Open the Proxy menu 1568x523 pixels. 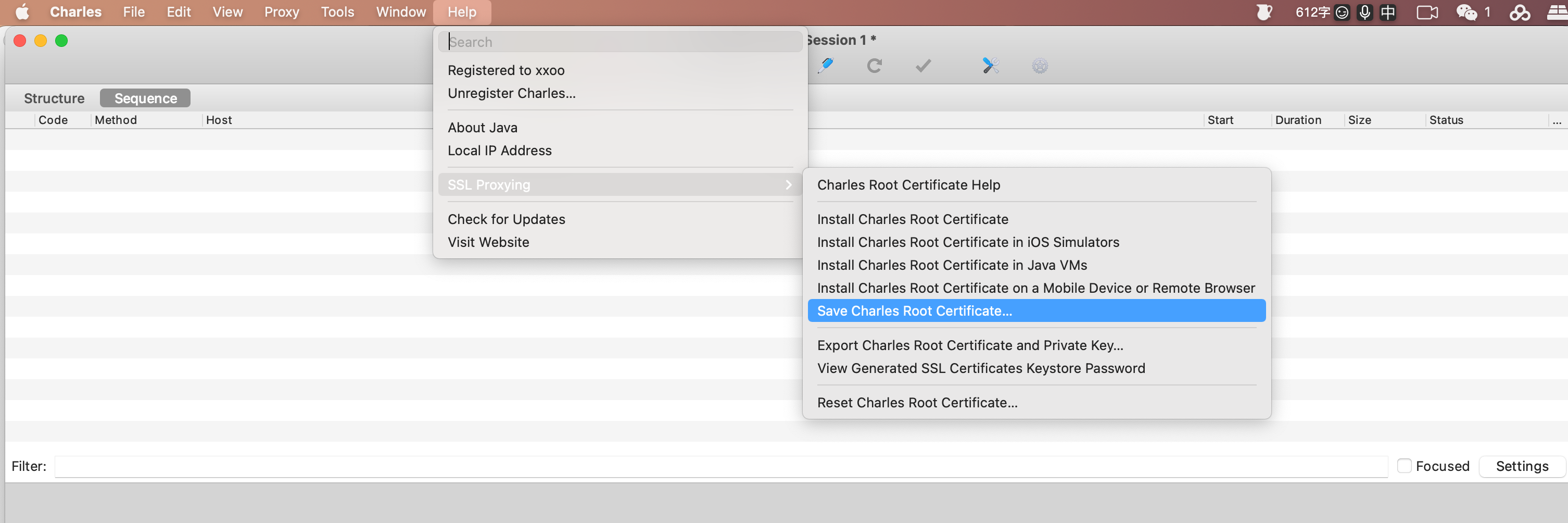pos(281,12)
